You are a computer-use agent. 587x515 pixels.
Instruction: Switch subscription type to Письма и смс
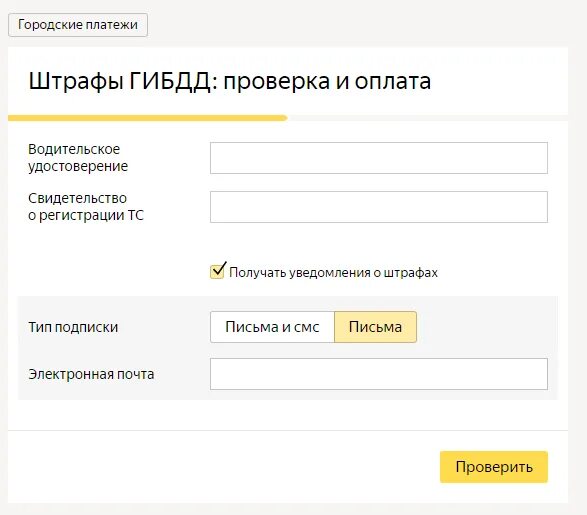pos(272,327)
